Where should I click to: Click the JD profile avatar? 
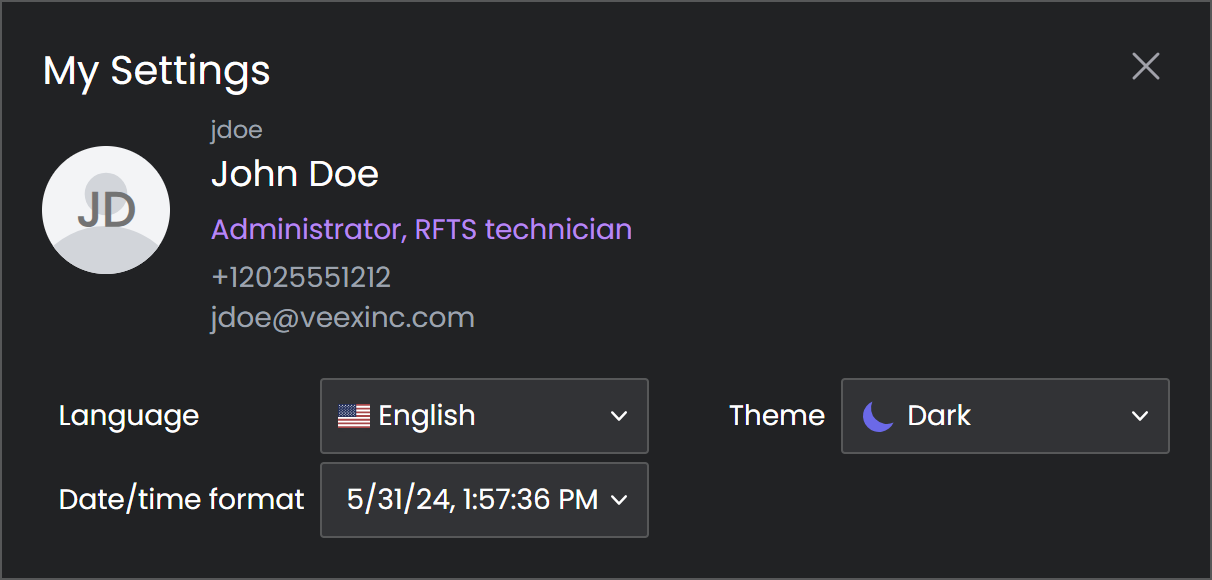(x=106, y=210)
